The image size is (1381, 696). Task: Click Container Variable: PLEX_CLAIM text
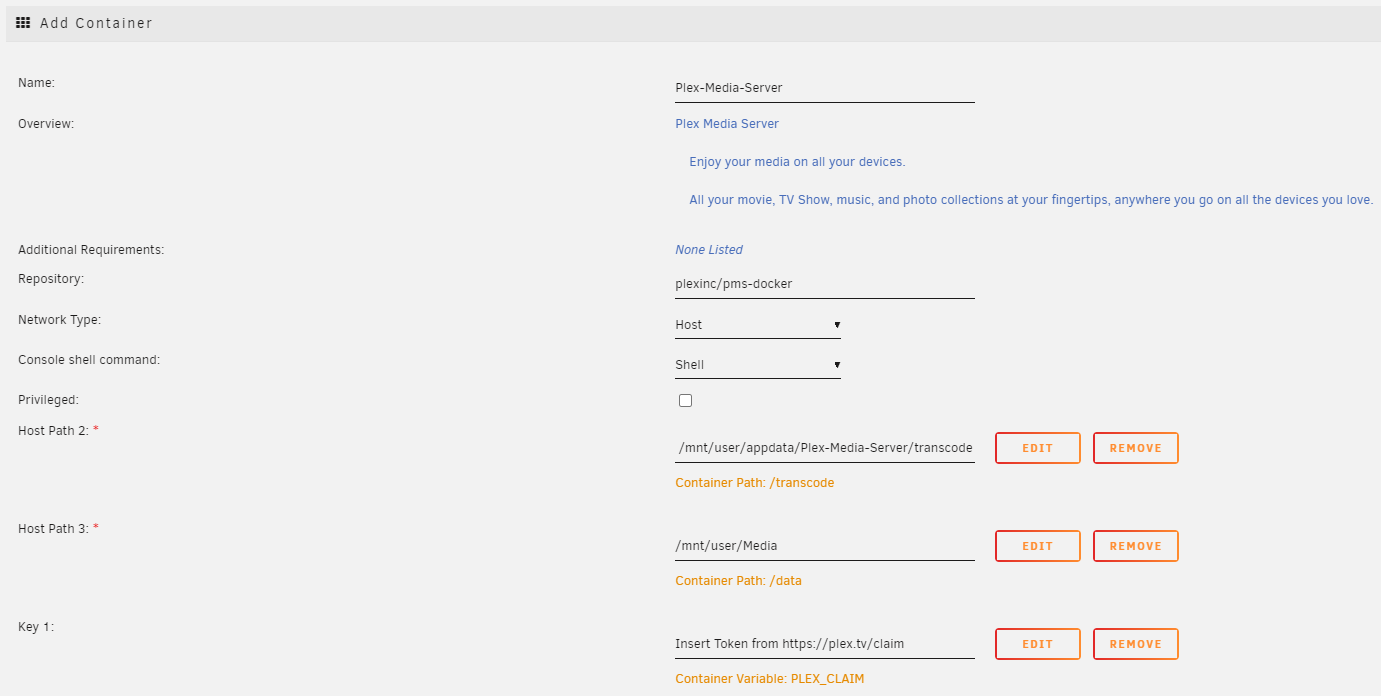click(770, 679)
